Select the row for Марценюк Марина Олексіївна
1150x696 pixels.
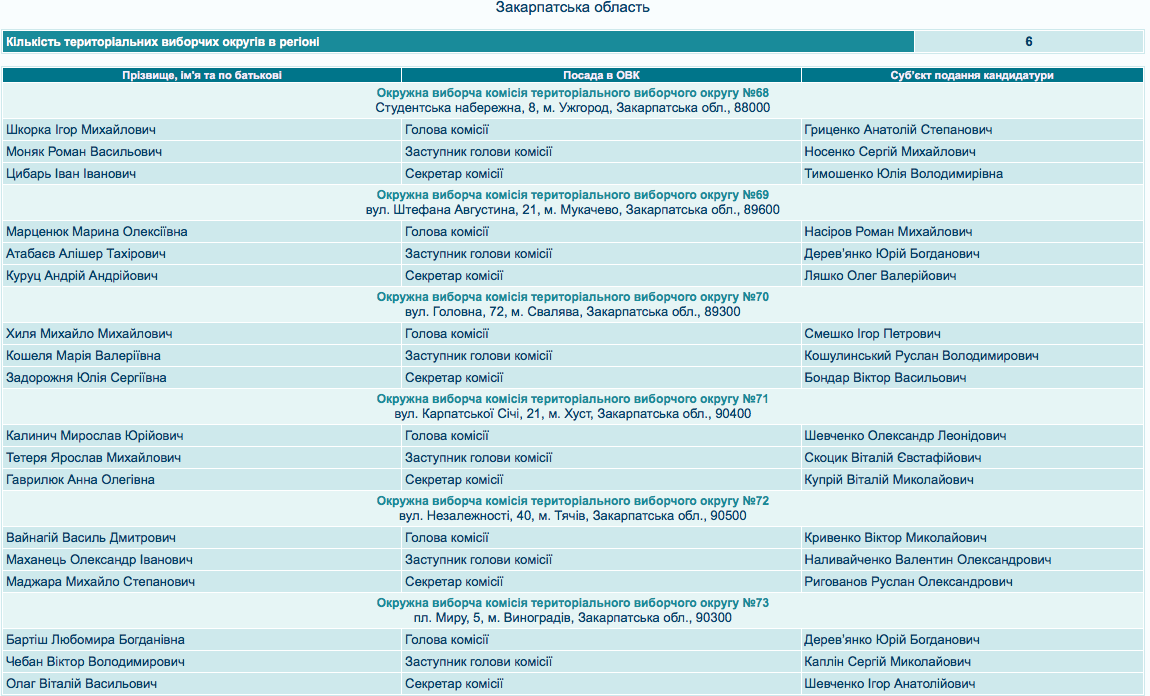point(97,232)
